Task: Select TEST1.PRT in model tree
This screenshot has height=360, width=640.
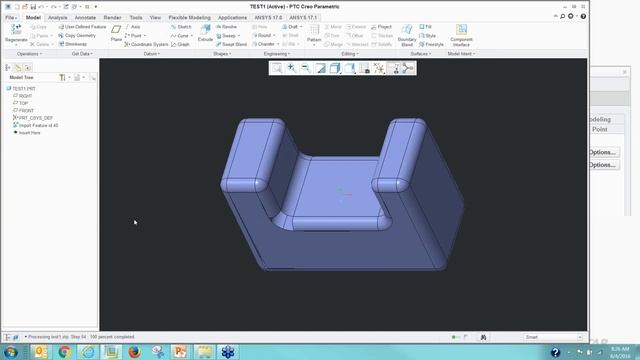Action: click(x=21, y=89)
